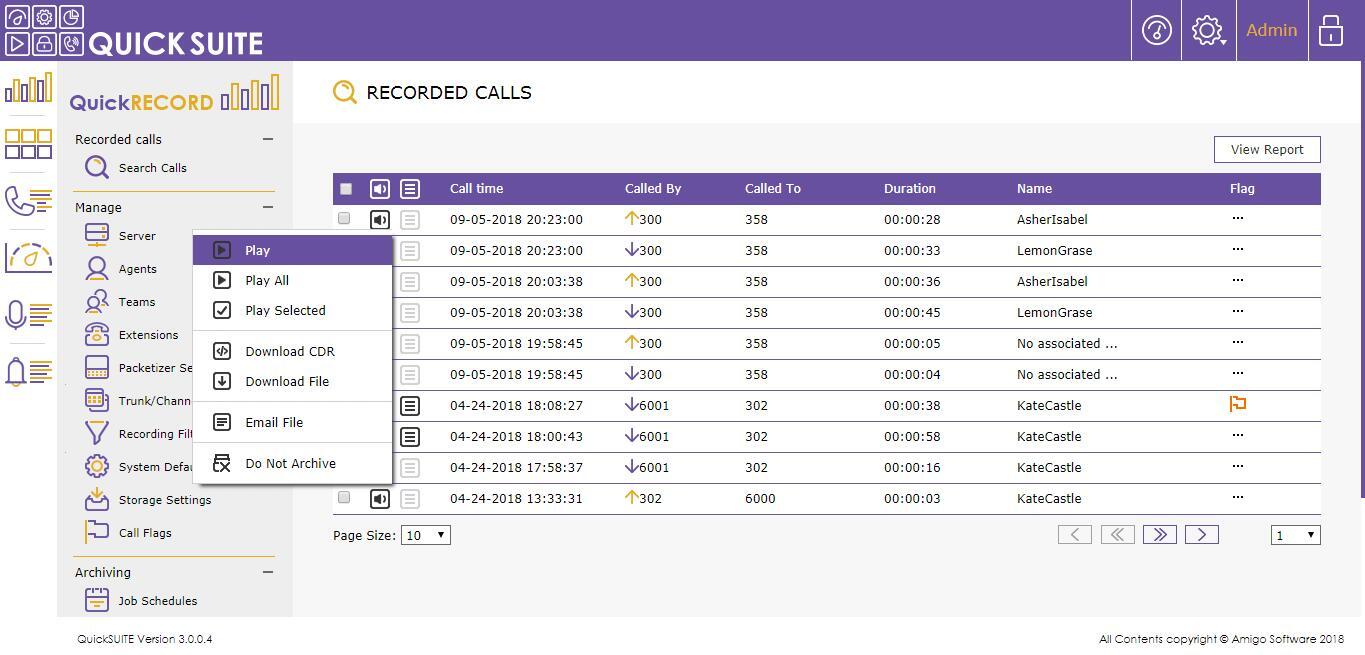This screenshot has width=1365, height=655.
Task: Open the Page Size dropdown
Action: (x=424, y=534)
